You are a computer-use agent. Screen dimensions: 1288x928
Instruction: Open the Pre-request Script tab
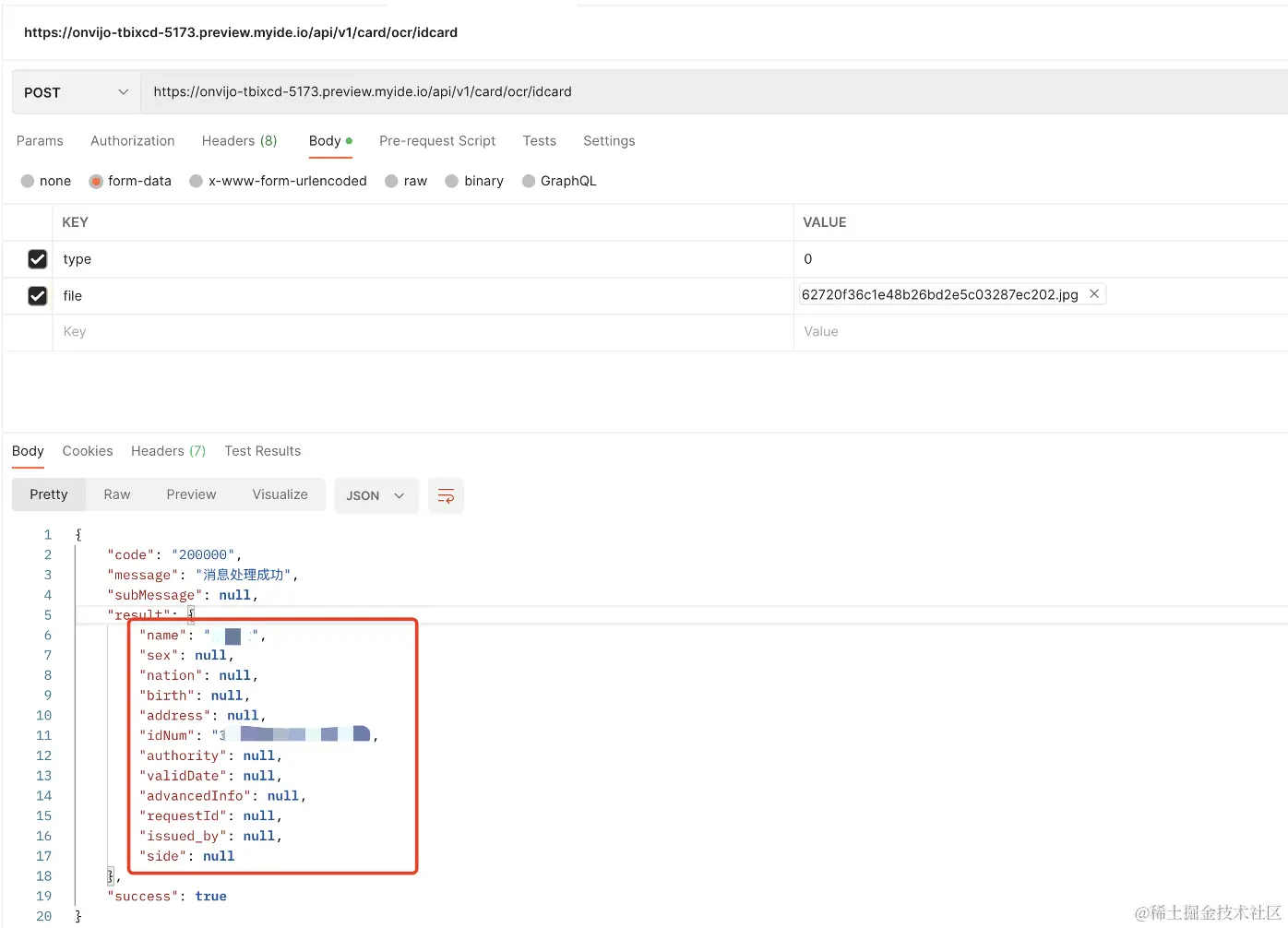[437, 141]
